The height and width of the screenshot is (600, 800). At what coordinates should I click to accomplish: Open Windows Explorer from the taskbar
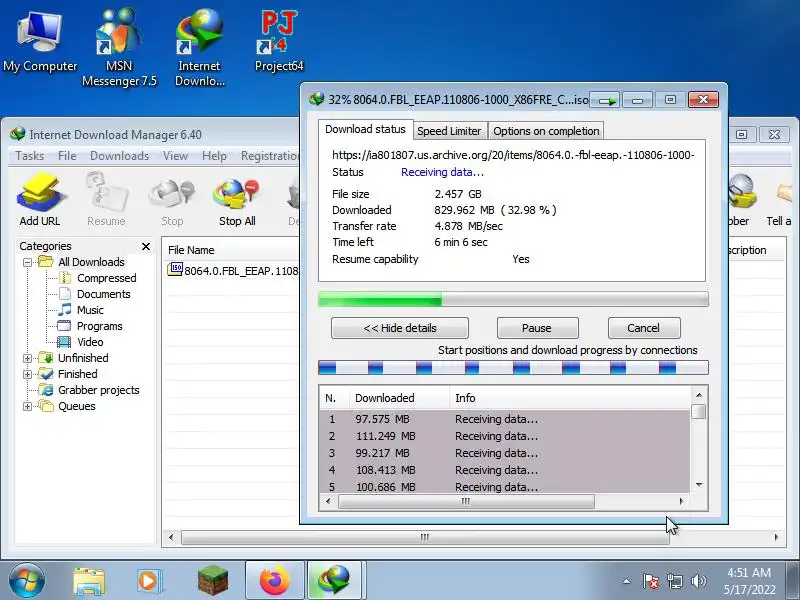click(x=89, y=581)
